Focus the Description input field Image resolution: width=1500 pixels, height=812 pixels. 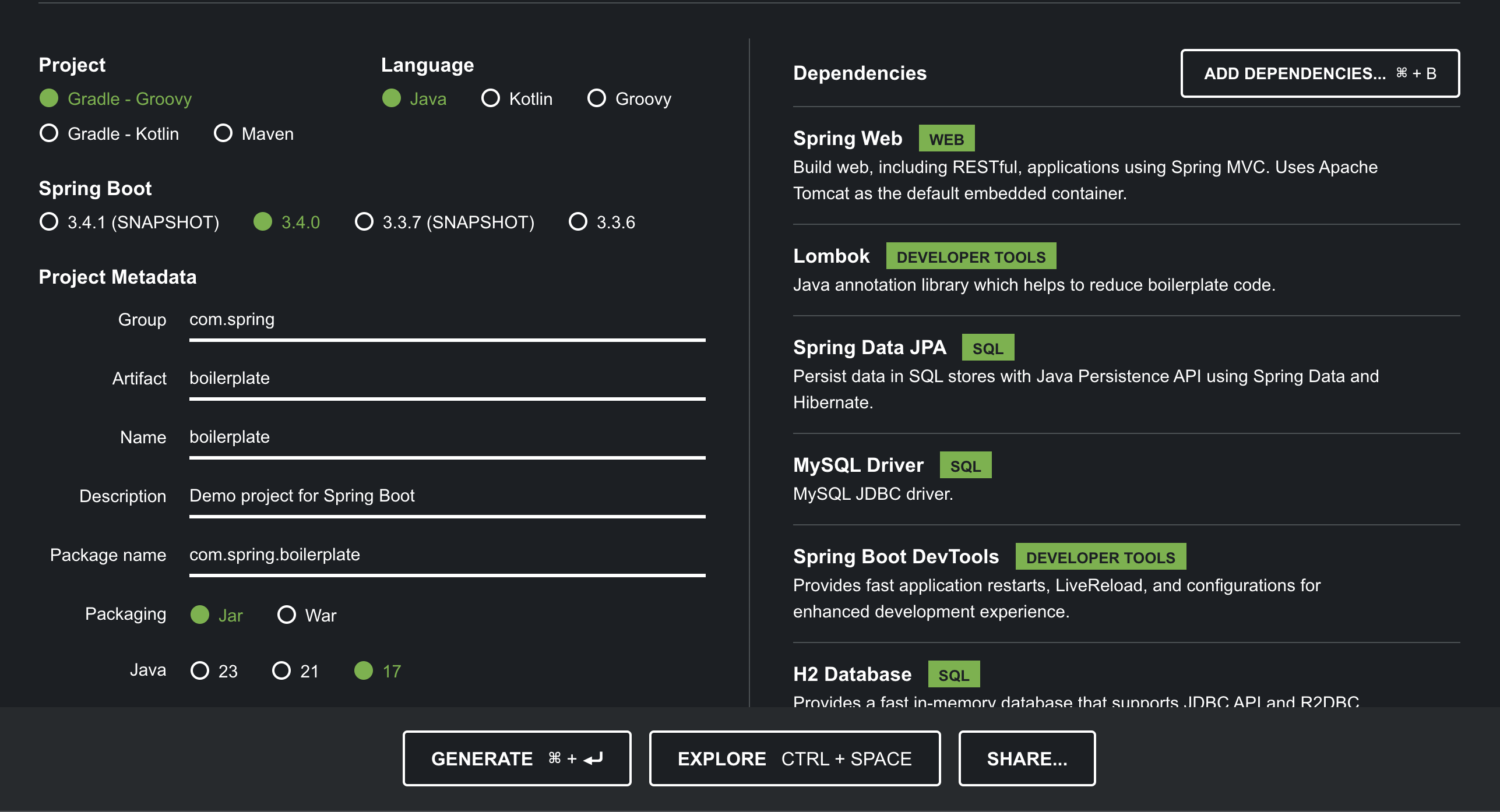coord(446,496)
